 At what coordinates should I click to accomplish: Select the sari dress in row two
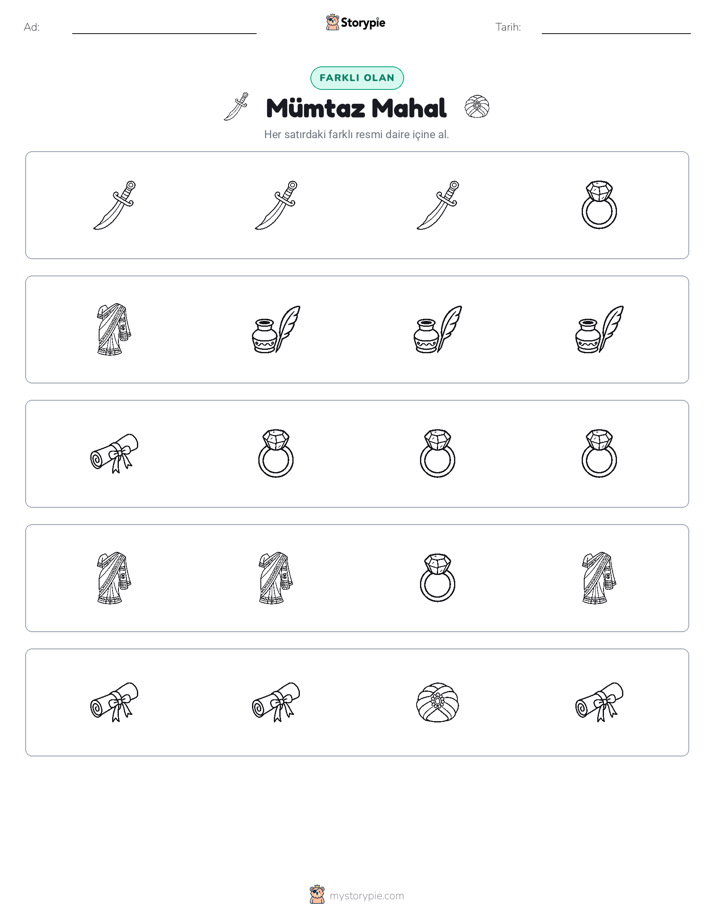(x=114, y=329)
